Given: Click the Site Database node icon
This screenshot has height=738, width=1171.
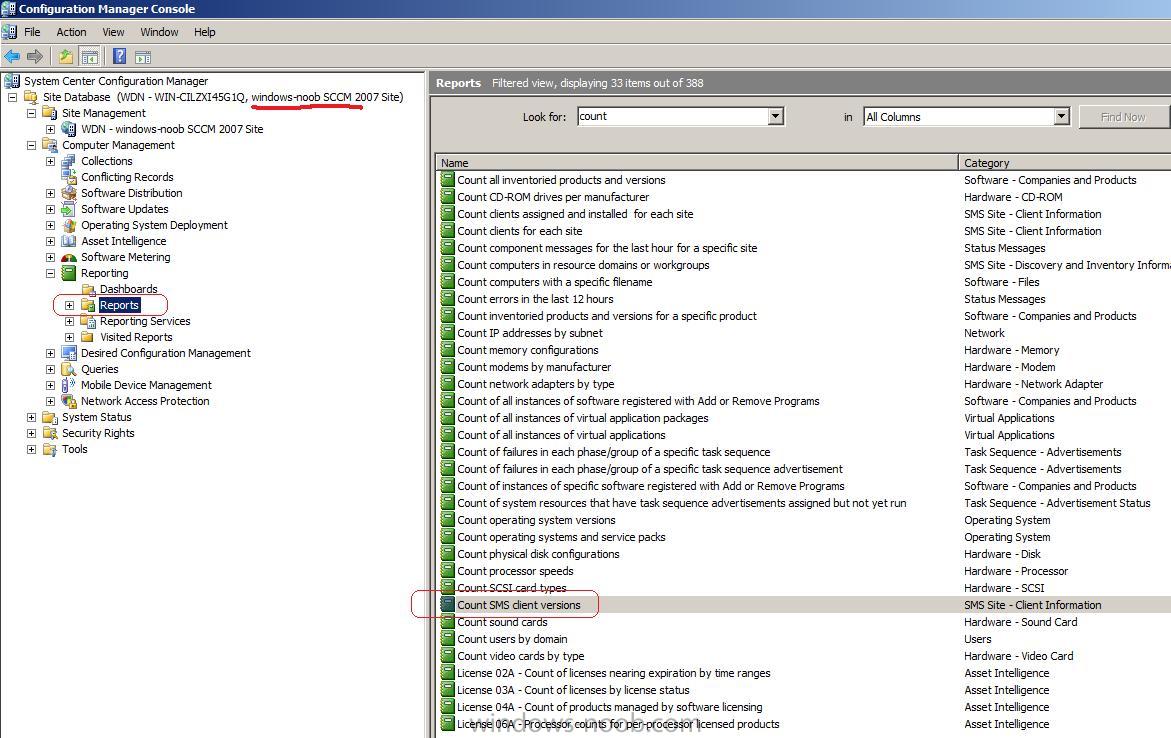Looking at the screenshot, I should pos(31,97).
